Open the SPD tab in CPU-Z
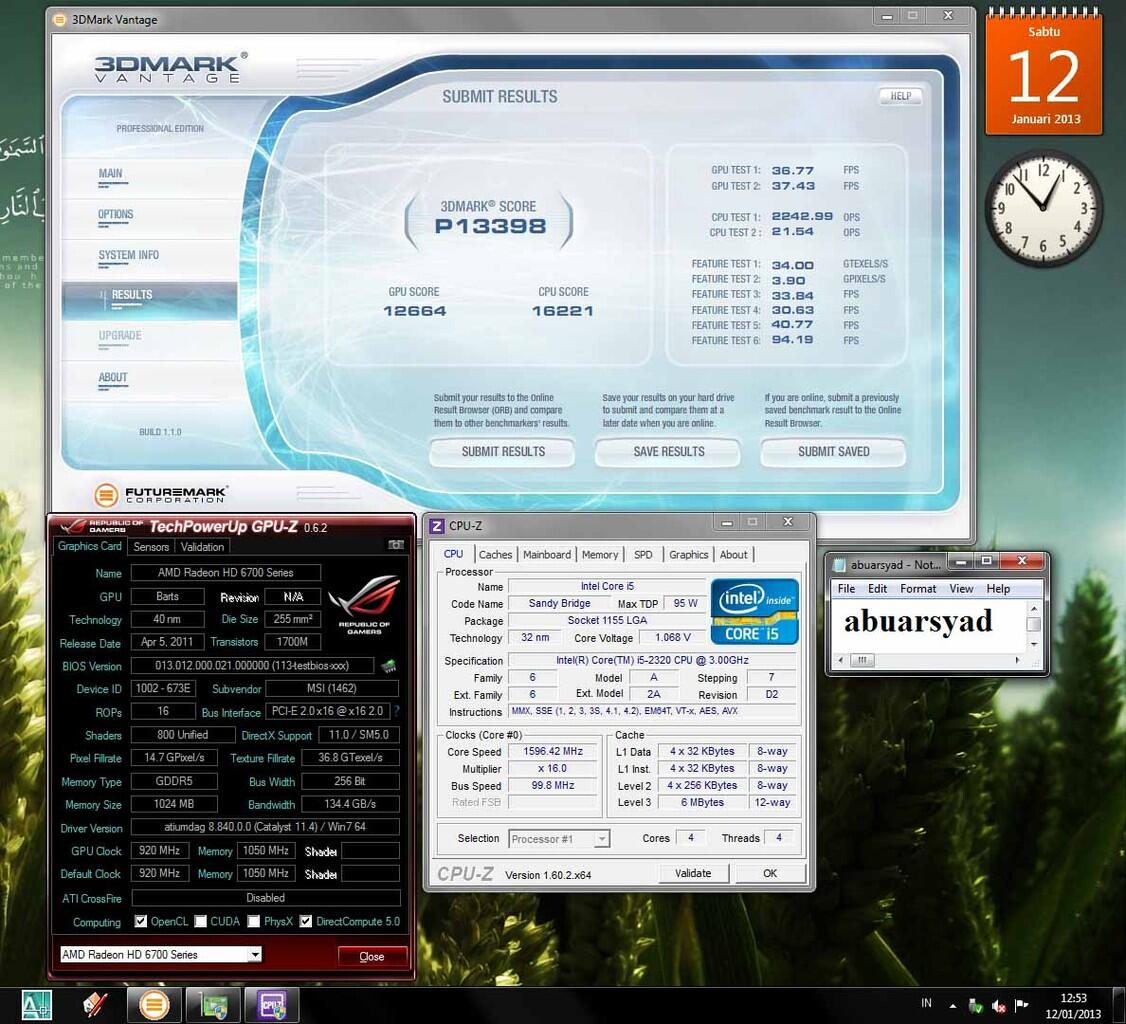Image resolution: width=1126 pixels, height=1024 pixels. point(643,554)
